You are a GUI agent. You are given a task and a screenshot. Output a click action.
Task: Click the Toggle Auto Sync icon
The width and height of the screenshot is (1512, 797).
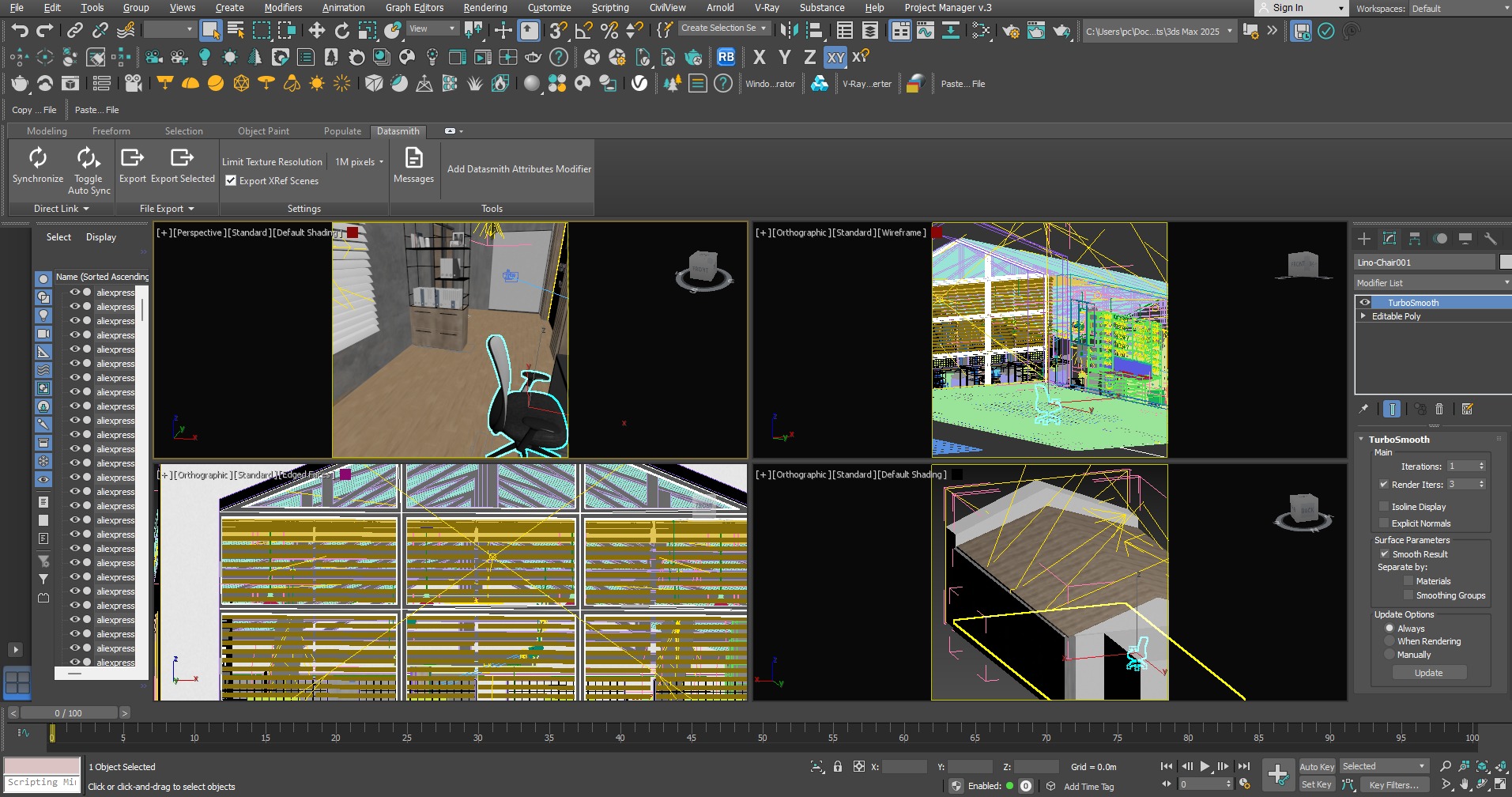pyautogui.click(x=89, y=170)
